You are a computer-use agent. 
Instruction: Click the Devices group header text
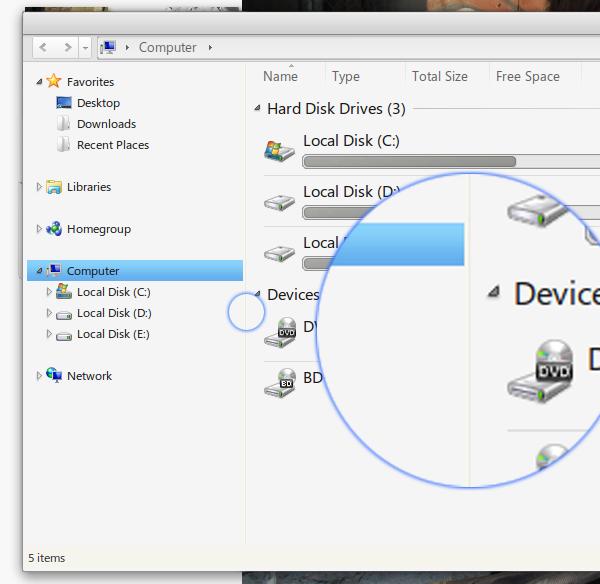tap(293, 295)
